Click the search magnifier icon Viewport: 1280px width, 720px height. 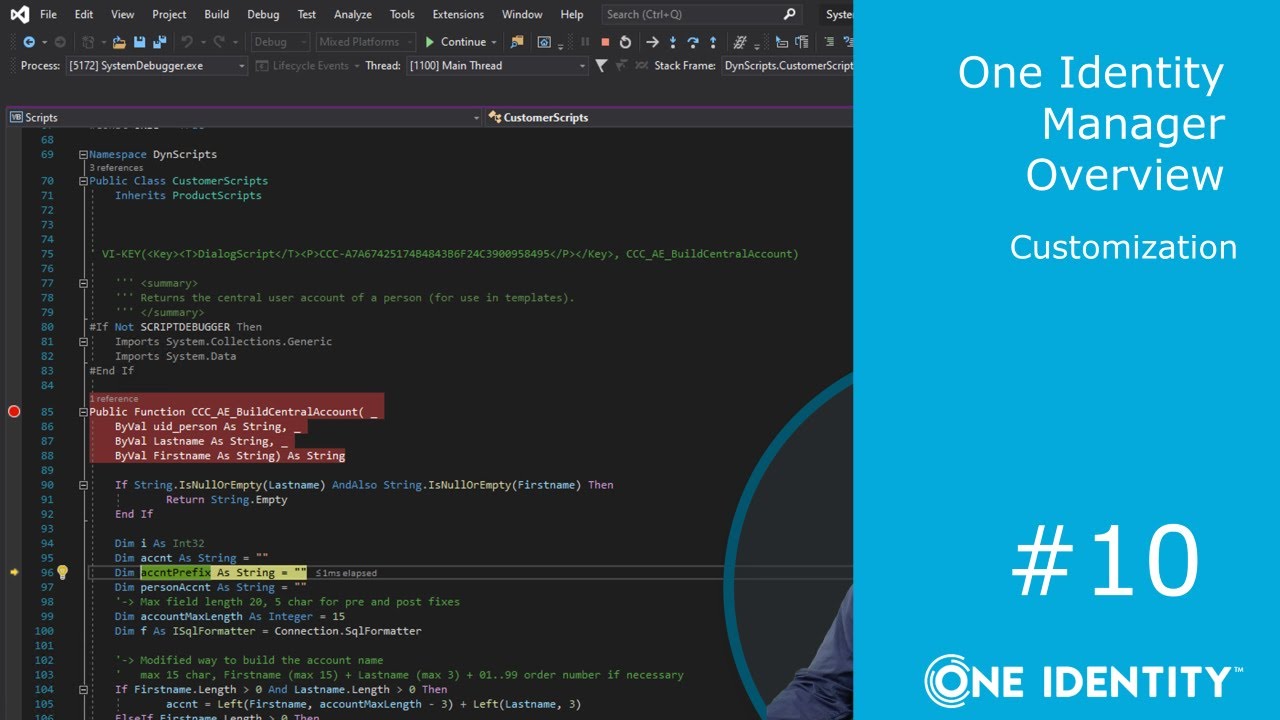[x=789, y=14]
